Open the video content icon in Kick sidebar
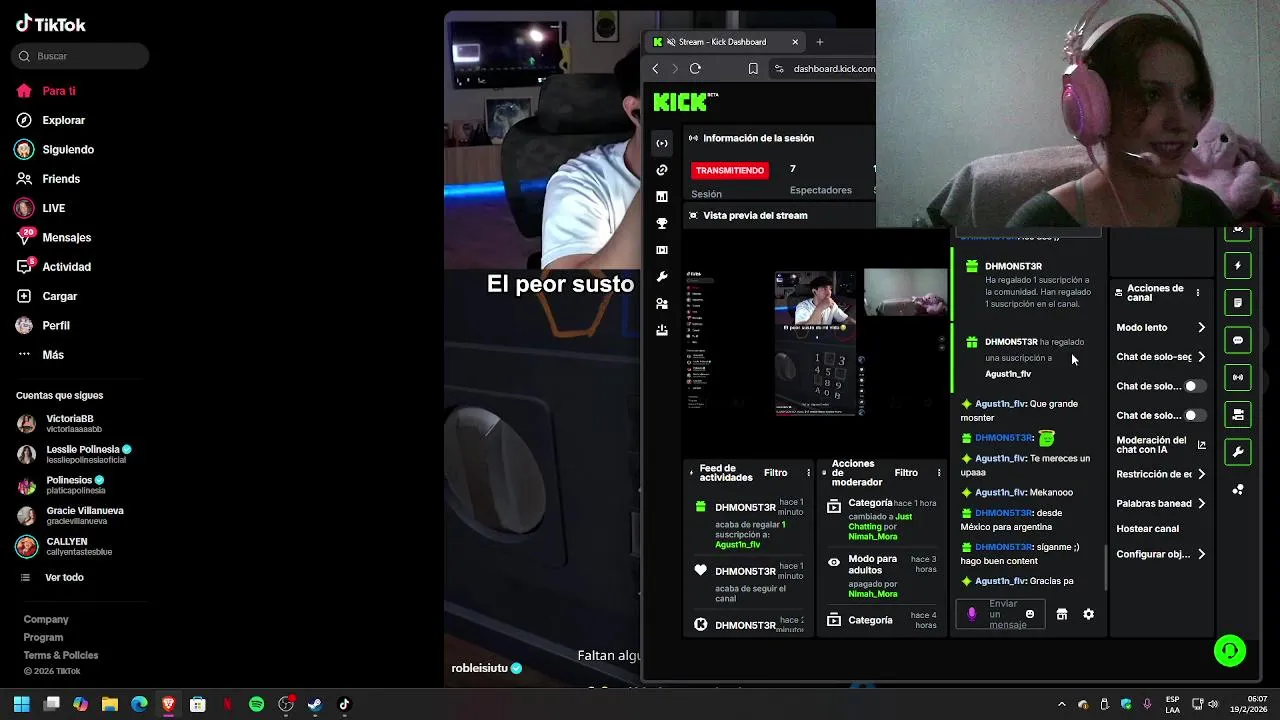Screen dimensions: 1280x720 (x=662, y=250)
